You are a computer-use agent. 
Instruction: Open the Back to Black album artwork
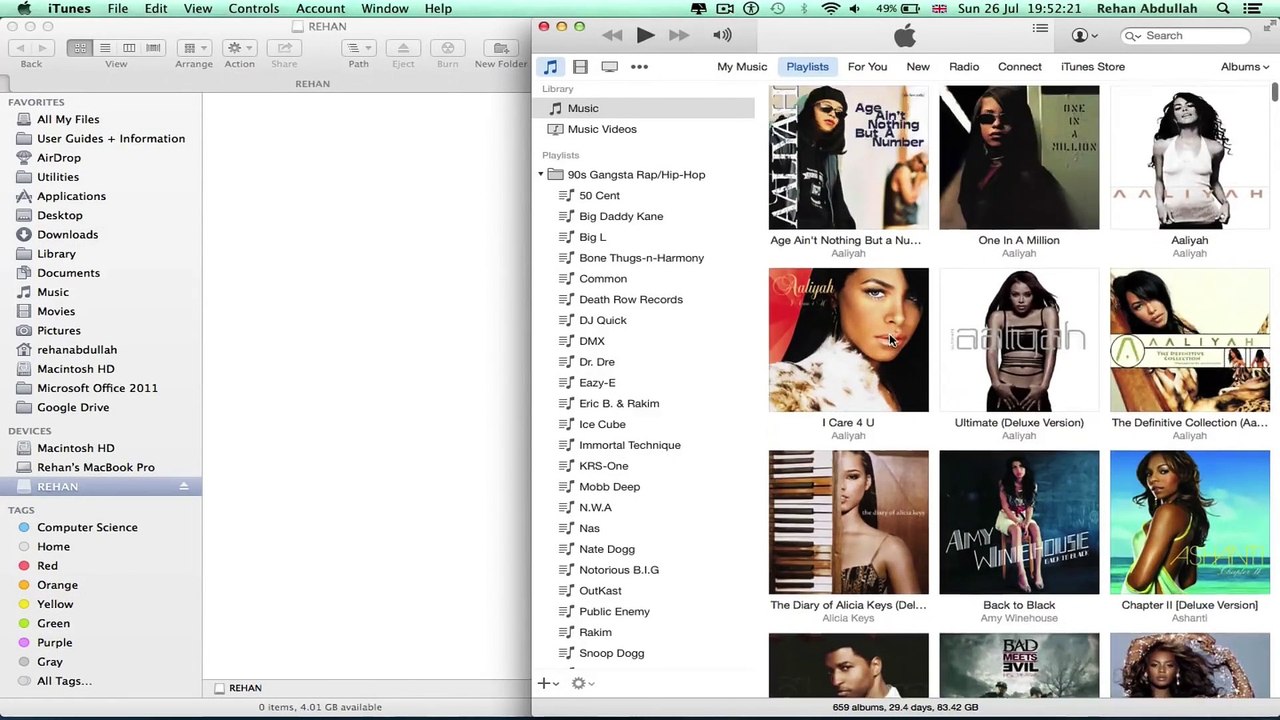pyautogui.click(x=1019, y=523)
